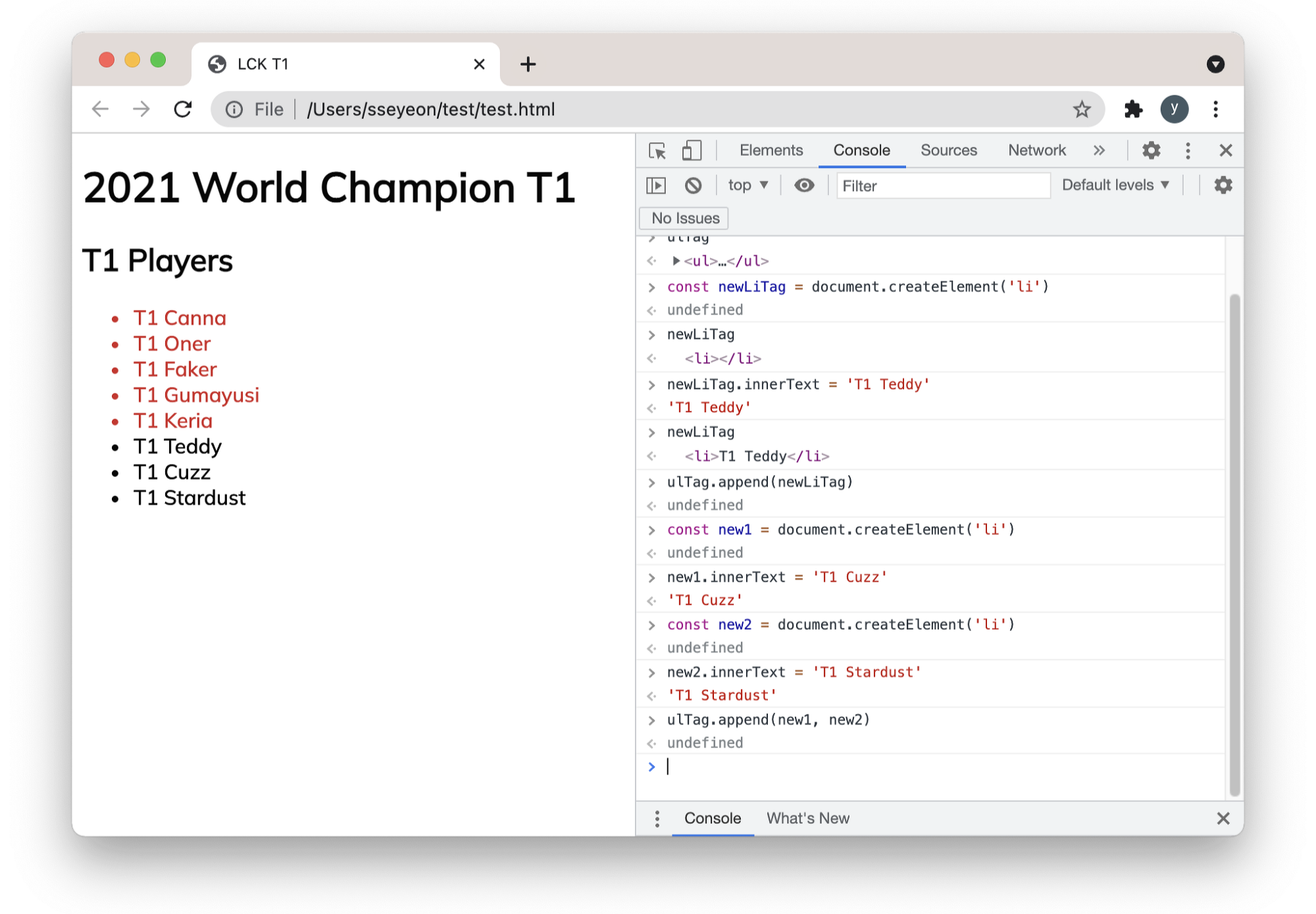Click into the console Filter field

click(942, 186)
